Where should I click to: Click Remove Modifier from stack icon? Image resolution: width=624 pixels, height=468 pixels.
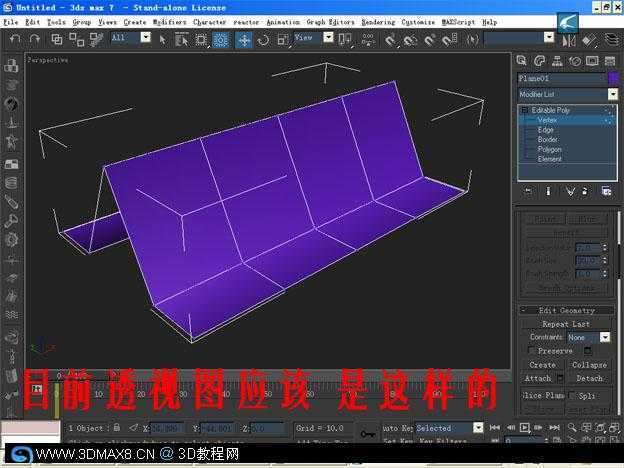tap(585, 192)
